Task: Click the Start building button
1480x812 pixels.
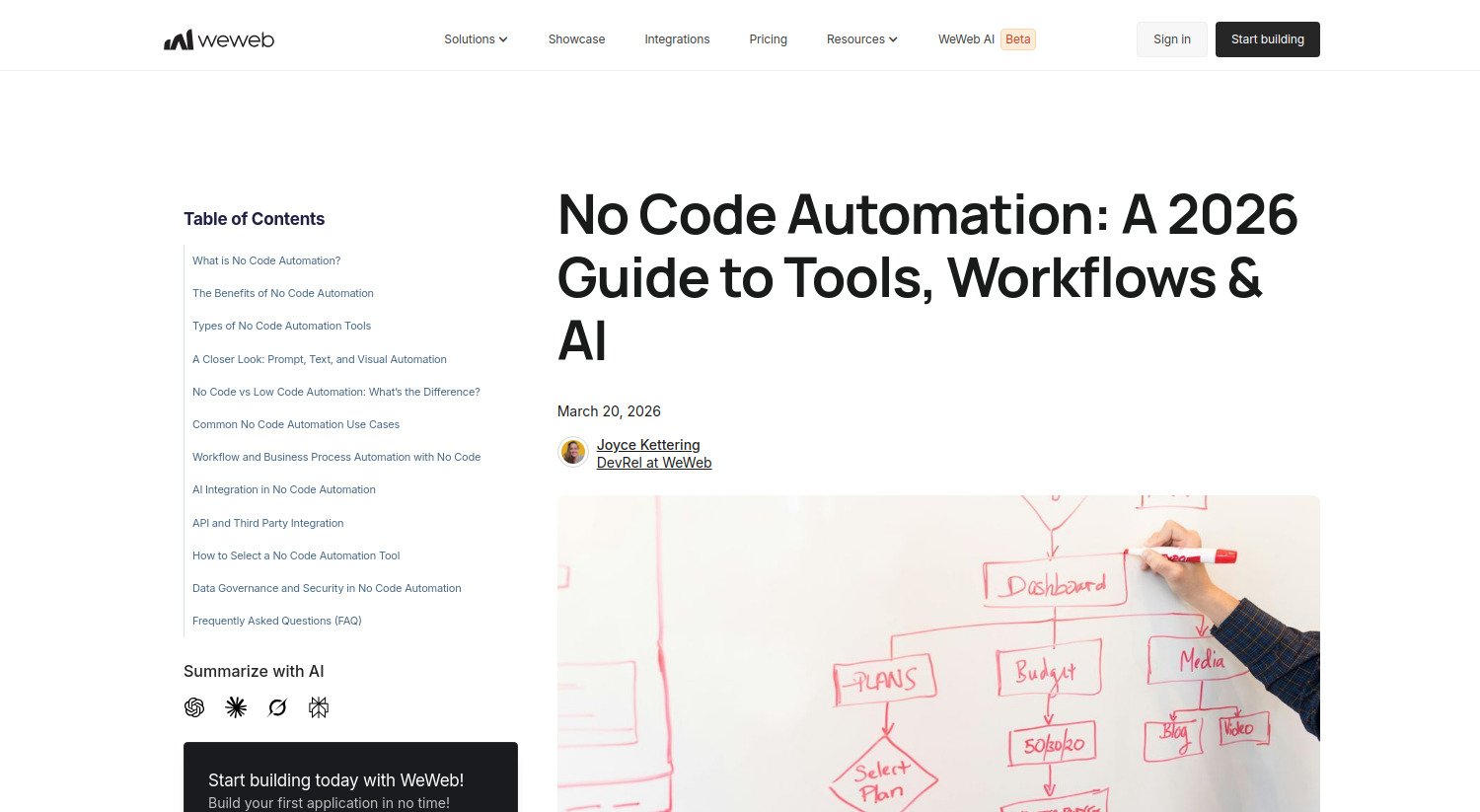Action: click(1268, 39)
